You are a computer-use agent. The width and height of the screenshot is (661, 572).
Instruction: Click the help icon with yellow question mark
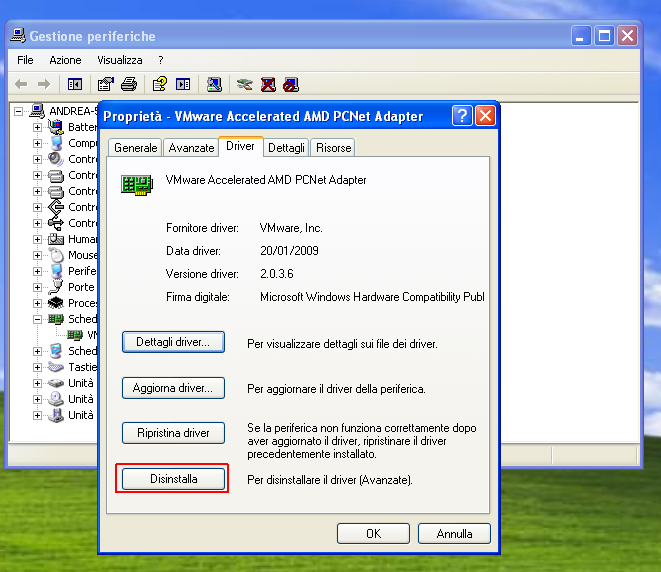(x=160, y=84)
